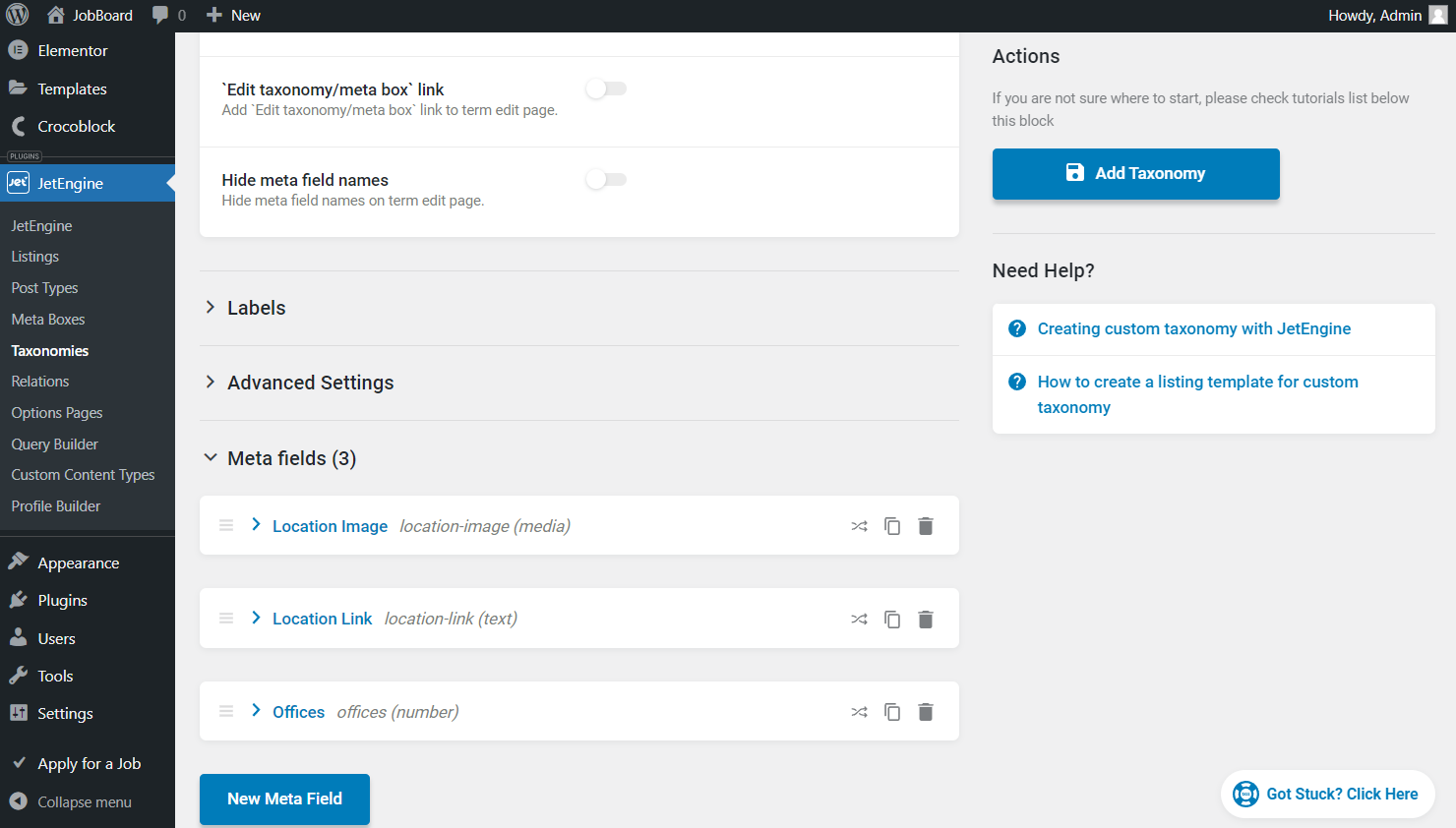Click Location Link field title

(322, 619)
